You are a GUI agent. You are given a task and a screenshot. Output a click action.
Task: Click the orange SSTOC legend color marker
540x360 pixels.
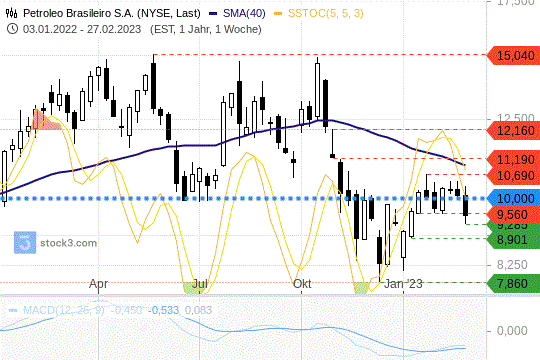278,14
